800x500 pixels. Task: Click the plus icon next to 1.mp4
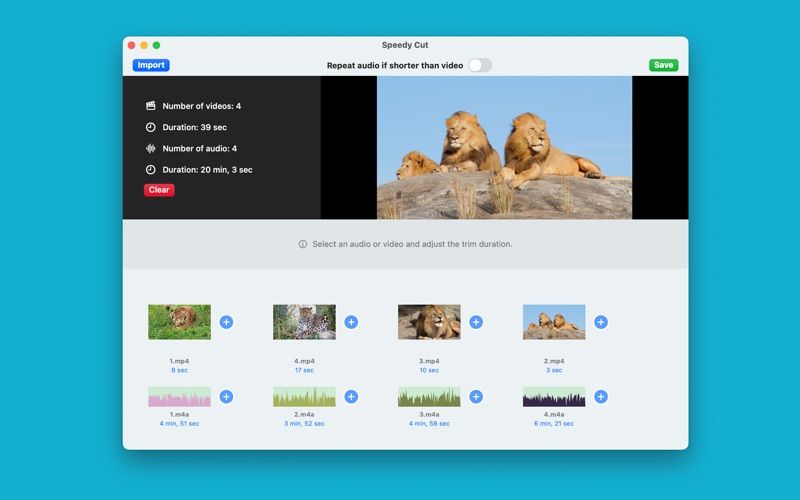[226, 322]
